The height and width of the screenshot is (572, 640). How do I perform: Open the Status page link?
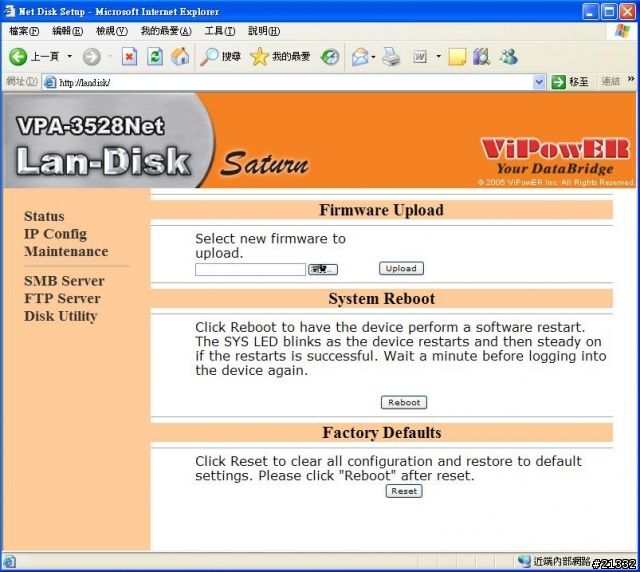44,216
